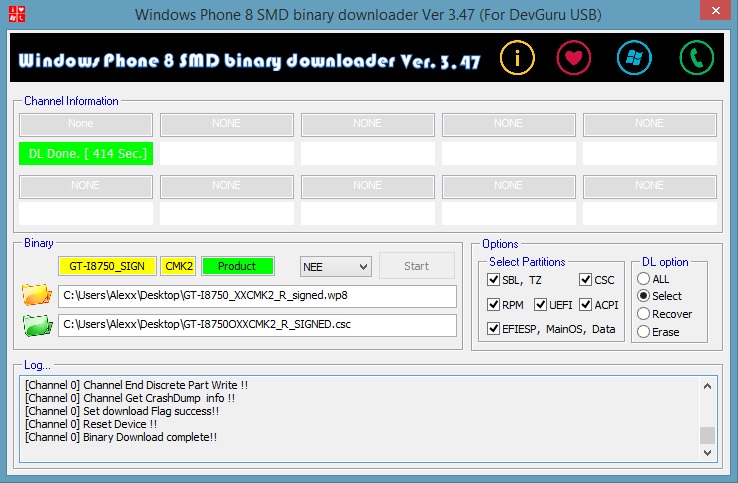The height and width of the screenshot is (483, 738).
Task: Close the SMD downloader window
Action: (x=715, y=10)
